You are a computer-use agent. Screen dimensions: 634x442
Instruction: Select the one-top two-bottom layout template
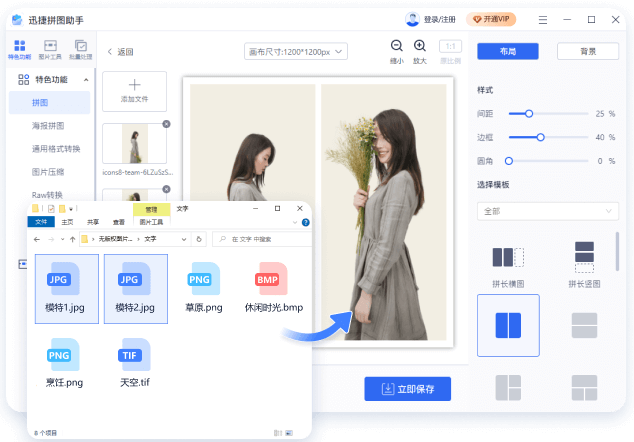coord(584,387)
